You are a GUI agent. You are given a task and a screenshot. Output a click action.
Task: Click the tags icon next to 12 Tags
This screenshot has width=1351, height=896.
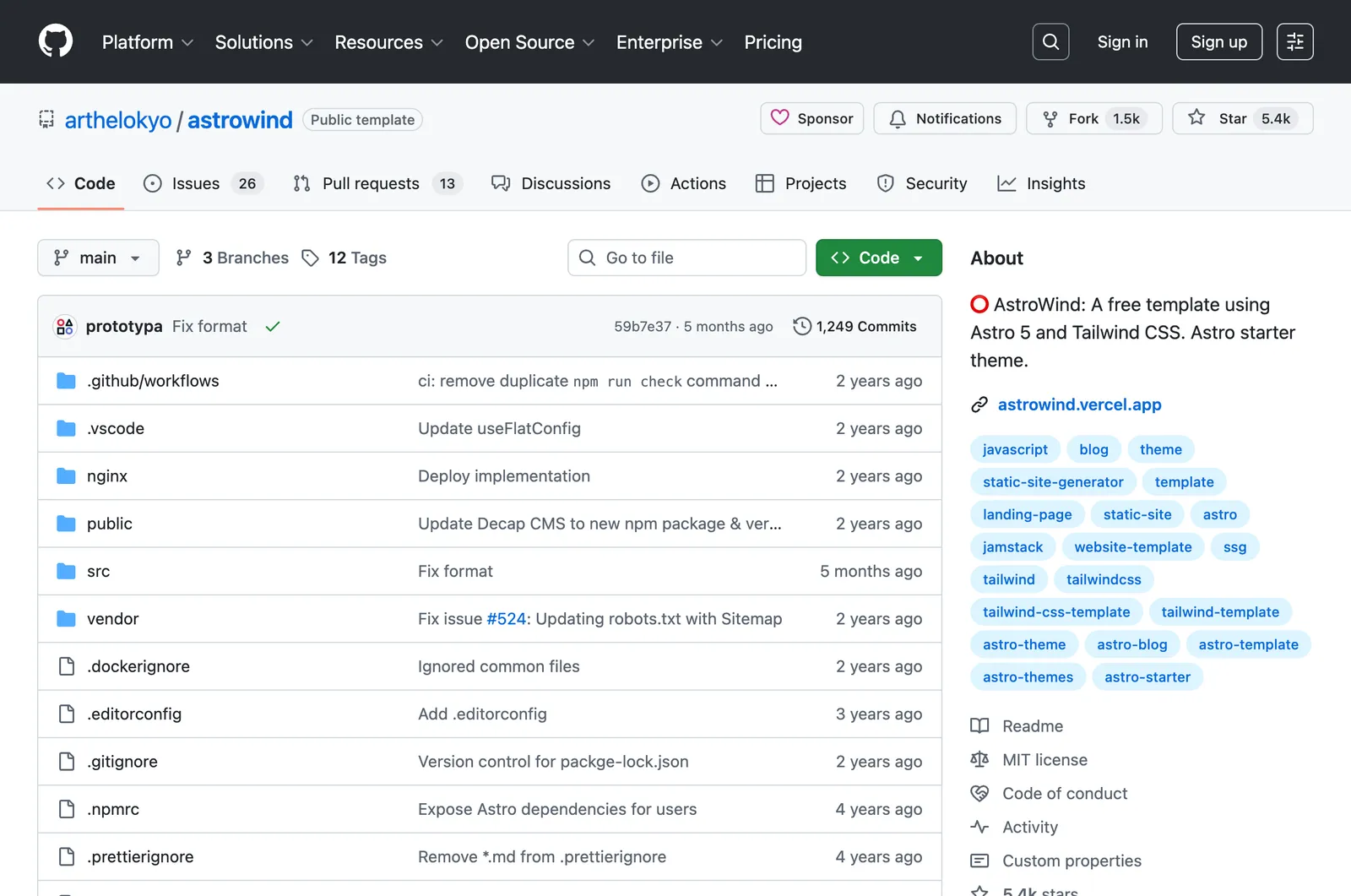point(310,258)
